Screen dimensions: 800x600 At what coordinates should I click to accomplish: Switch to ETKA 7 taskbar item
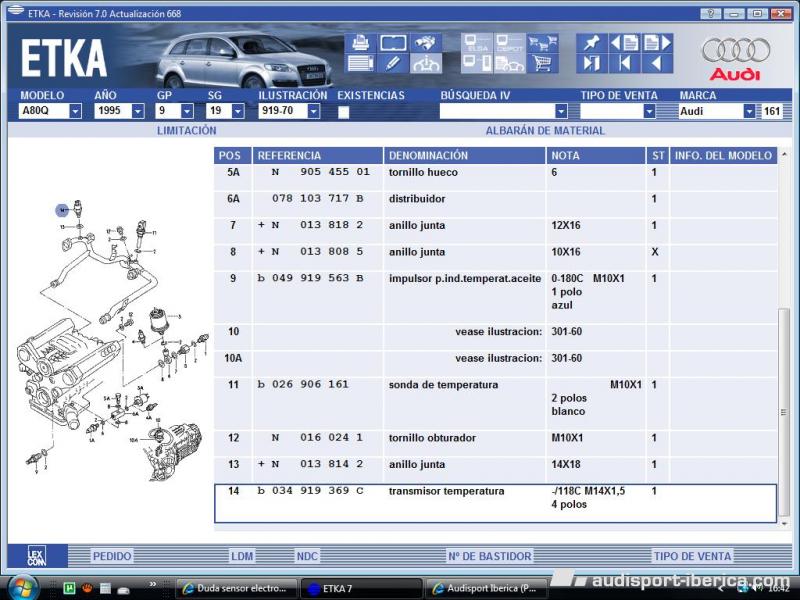[x=362, y=588]
